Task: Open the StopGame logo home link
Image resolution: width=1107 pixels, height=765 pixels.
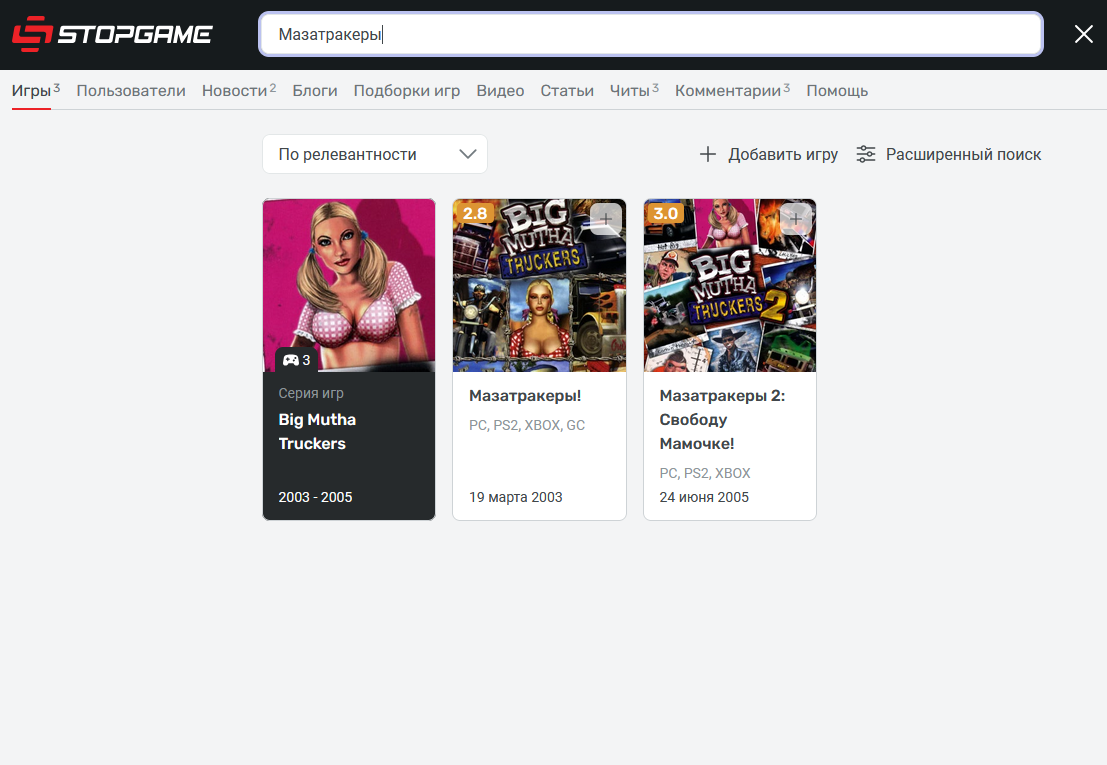Action: pyautogui.click(x=112, y=34)
